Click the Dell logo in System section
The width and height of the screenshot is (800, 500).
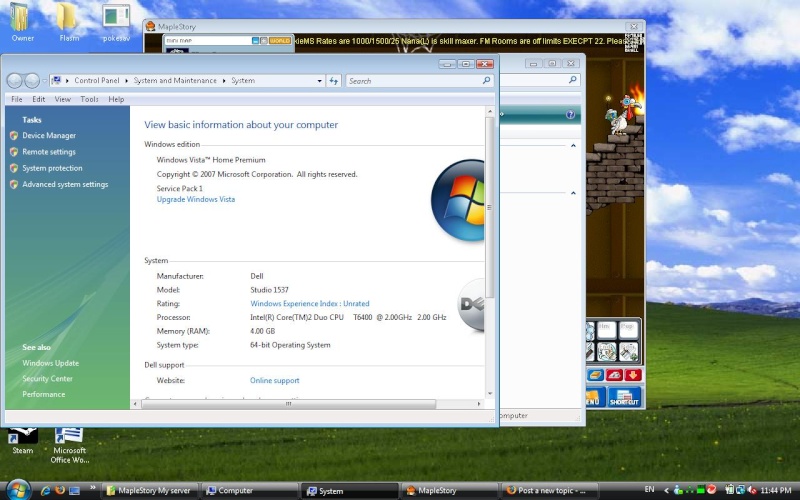(471, 305)
